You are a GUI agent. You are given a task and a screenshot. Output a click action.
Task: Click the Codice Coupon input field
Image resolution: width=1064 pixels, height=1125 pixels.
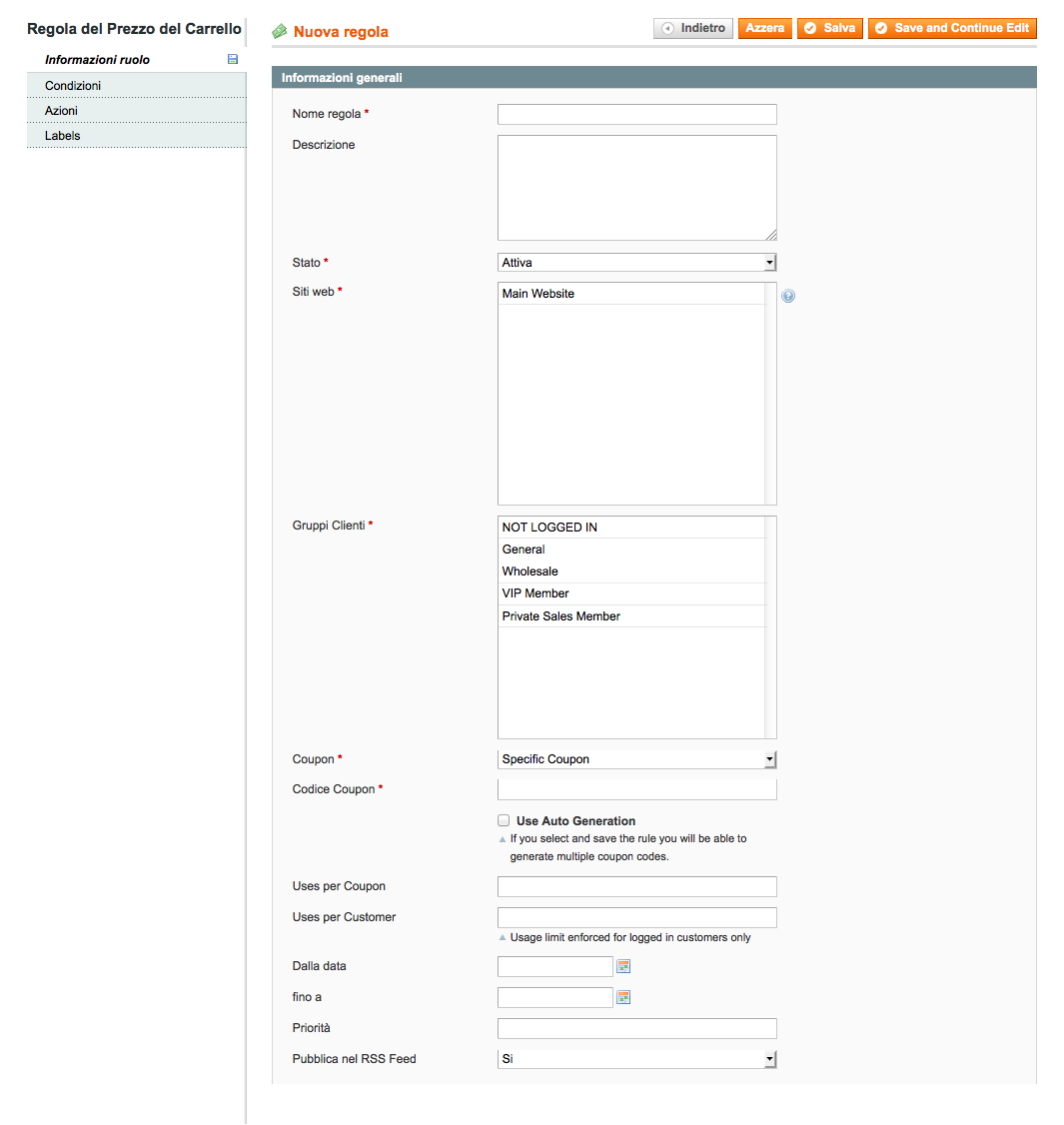pyautogui.click(x=636, y=790)
